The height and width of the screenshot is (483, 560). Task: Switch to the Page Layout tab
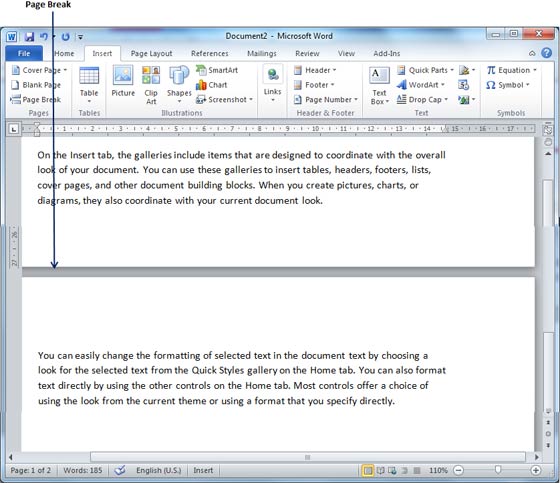pos(151,54)
